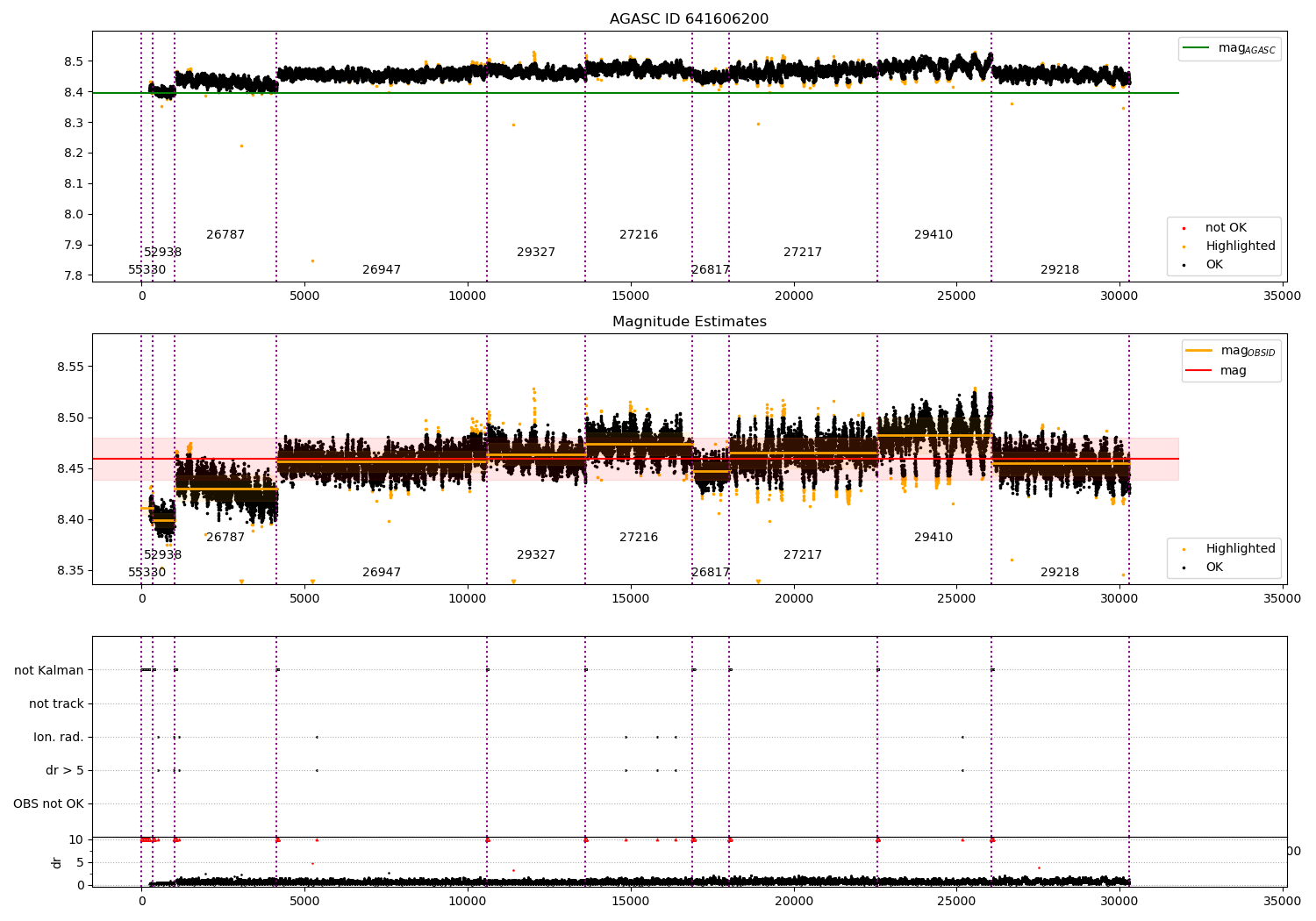Click OBSID label 27217 in the top plot
The image size is (1316, 921).
803,253
